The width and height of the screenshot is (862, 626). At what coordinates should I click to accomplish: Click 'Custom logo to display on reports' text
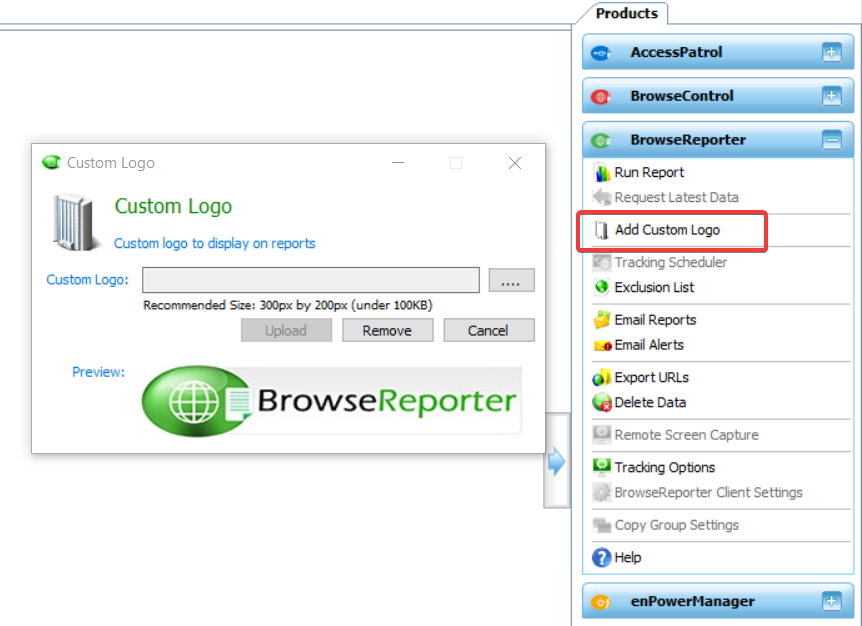click(x=214, y=243)
